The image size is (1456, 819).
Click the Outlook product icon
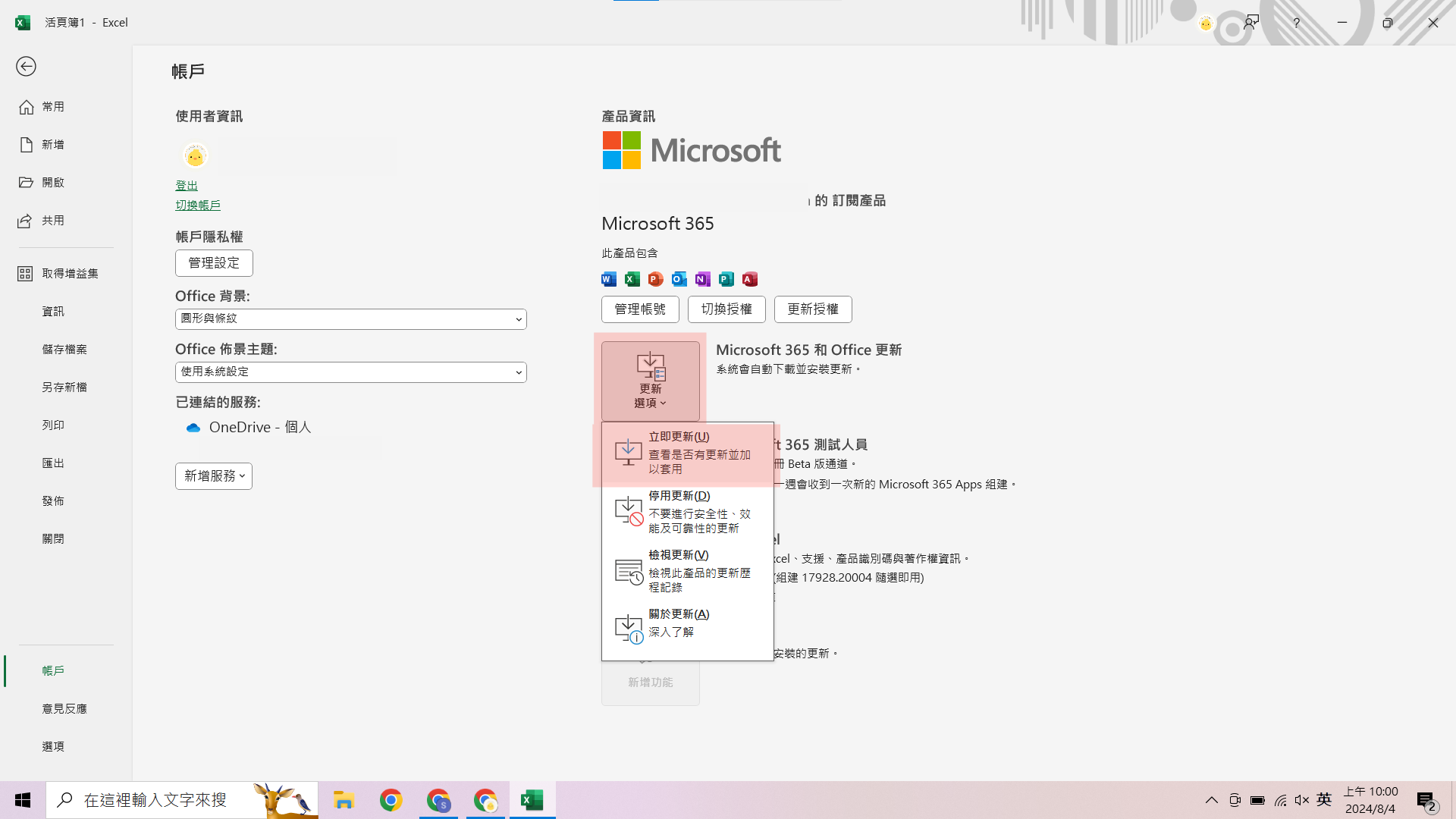pos(679,279)
